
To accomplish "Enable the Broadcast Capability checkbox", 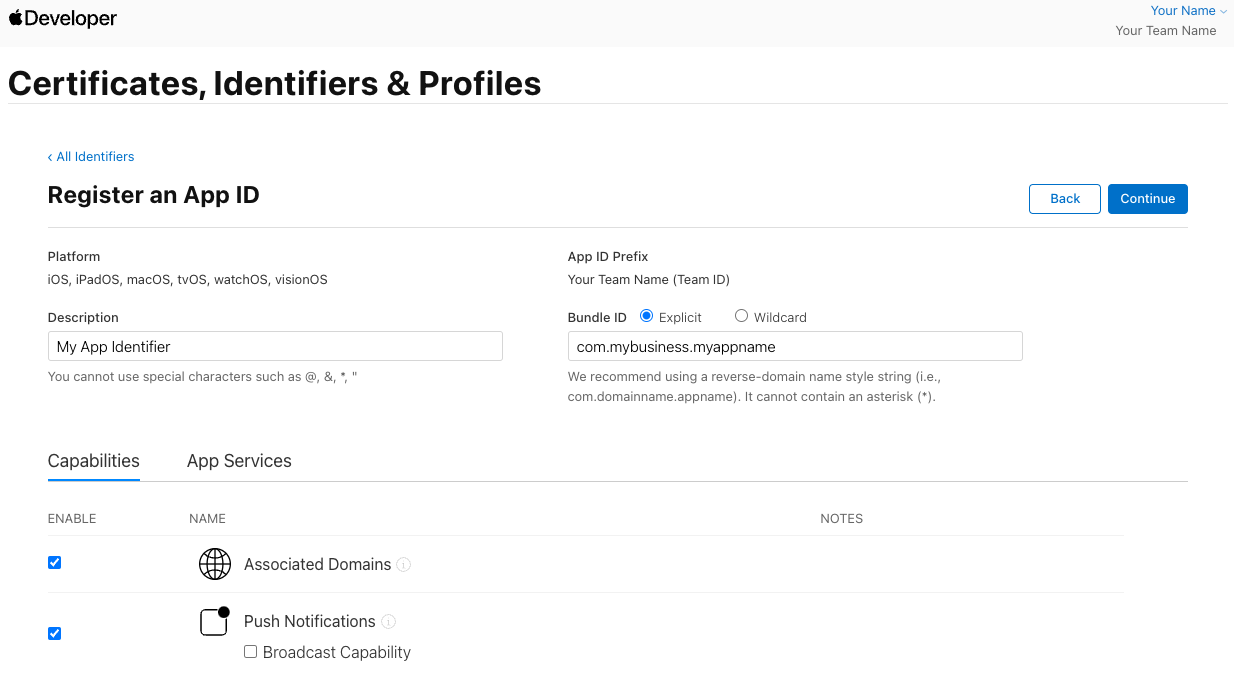I will coord(251,652).
